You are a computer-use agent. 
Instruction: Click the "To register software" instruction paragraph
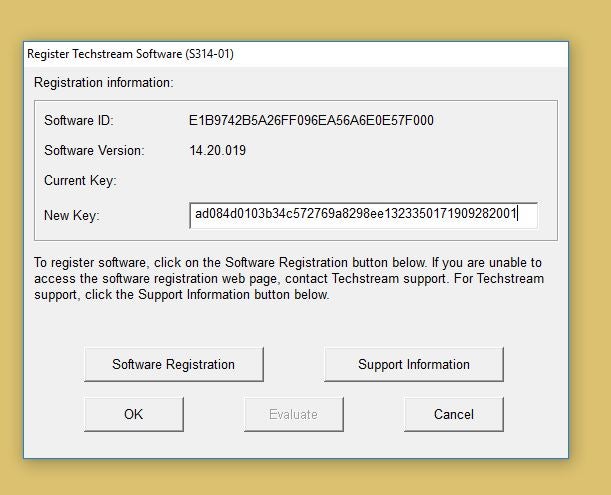tap(288, 278)
